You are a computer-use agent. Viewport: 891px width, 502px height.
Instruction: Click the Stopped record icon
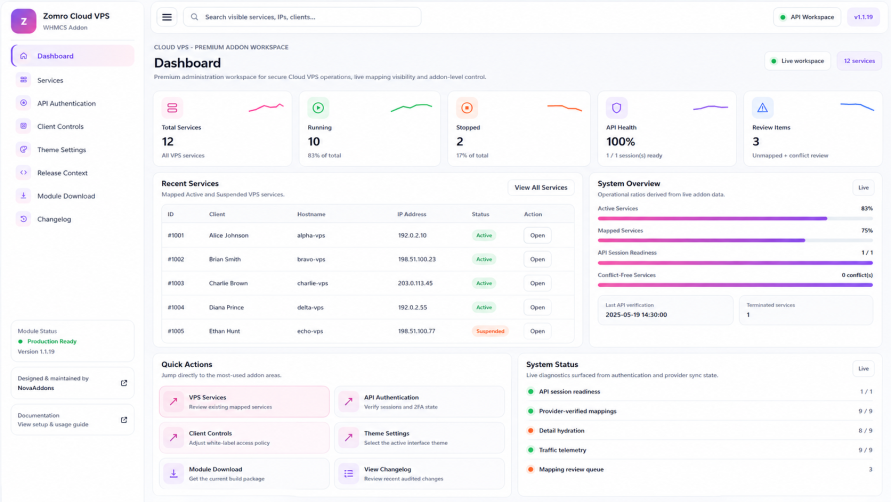point(467,107)
